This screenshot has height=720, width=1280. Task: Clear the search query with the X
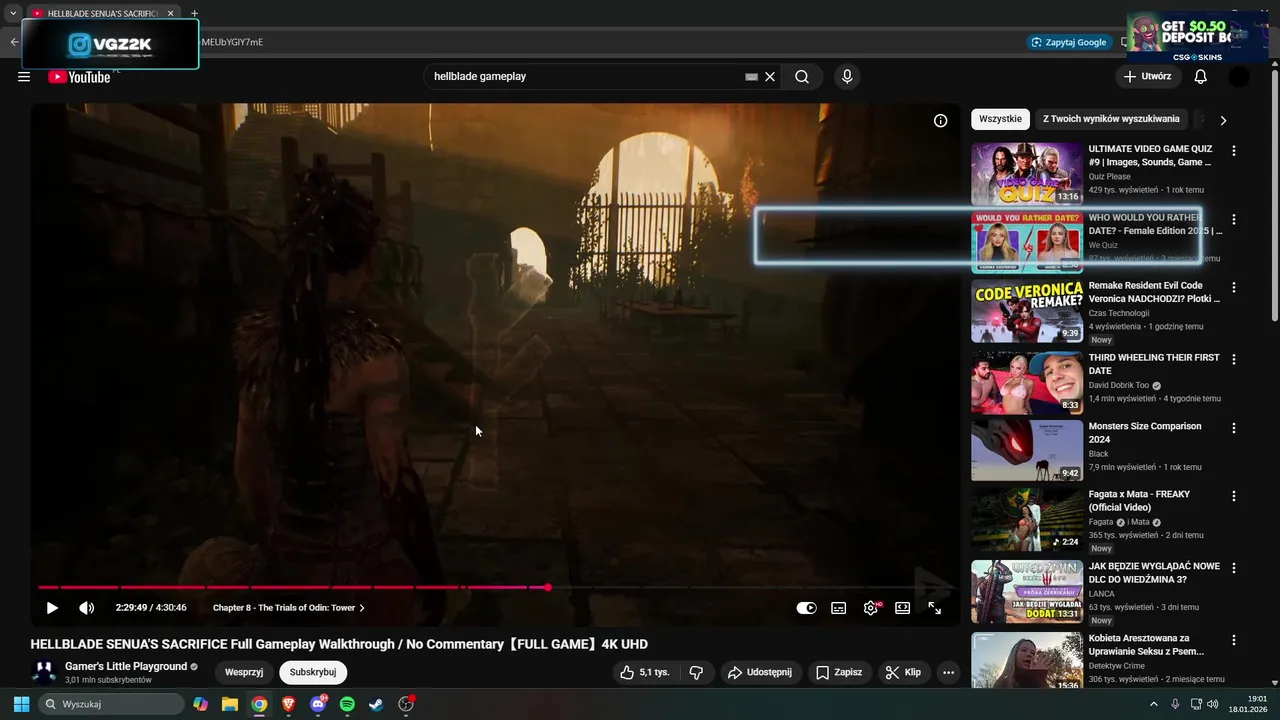coord(770,77)
